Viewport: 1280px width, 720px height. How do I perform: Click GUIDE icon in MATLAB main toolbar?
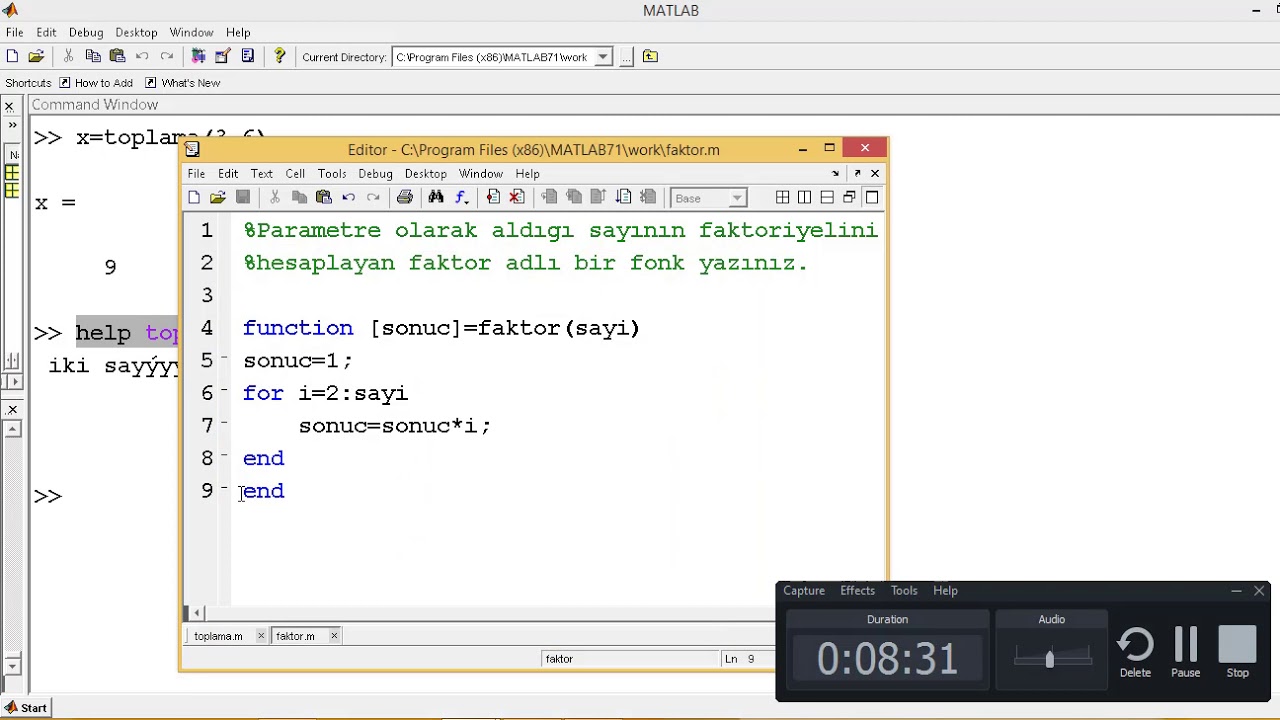click(223, 57)
